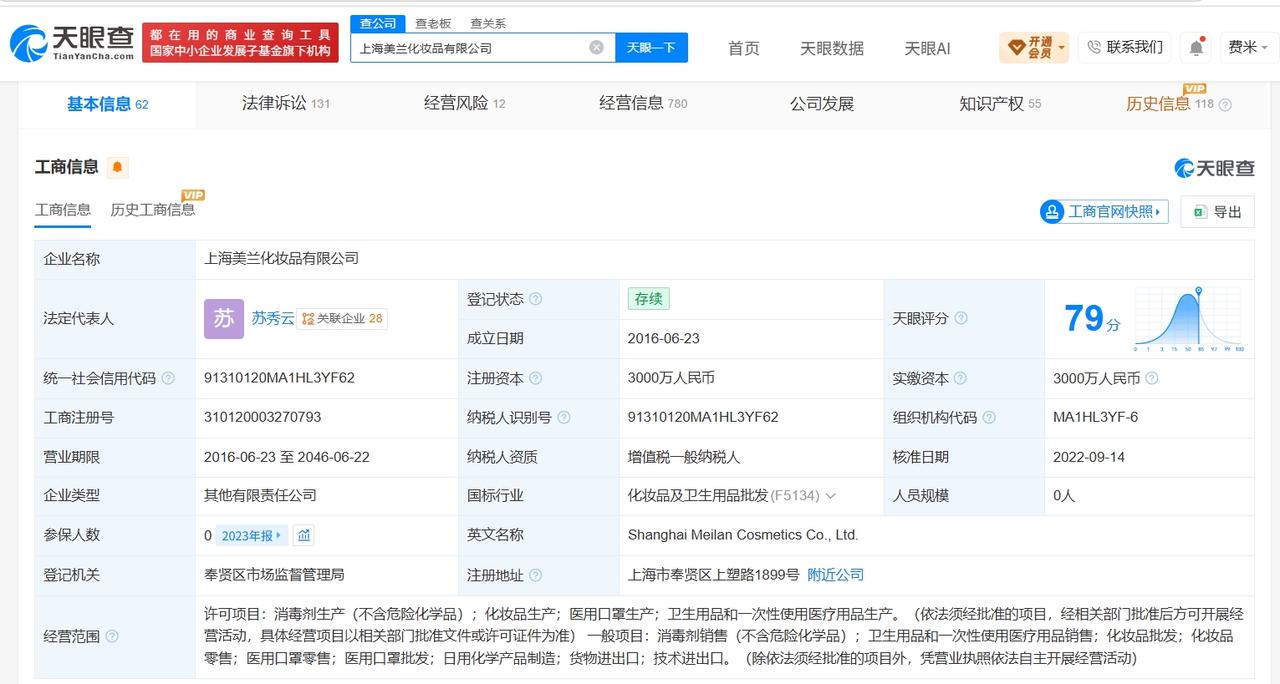Switch to the 查公司 search tab
1280x684 pixels.
(378, 23)
